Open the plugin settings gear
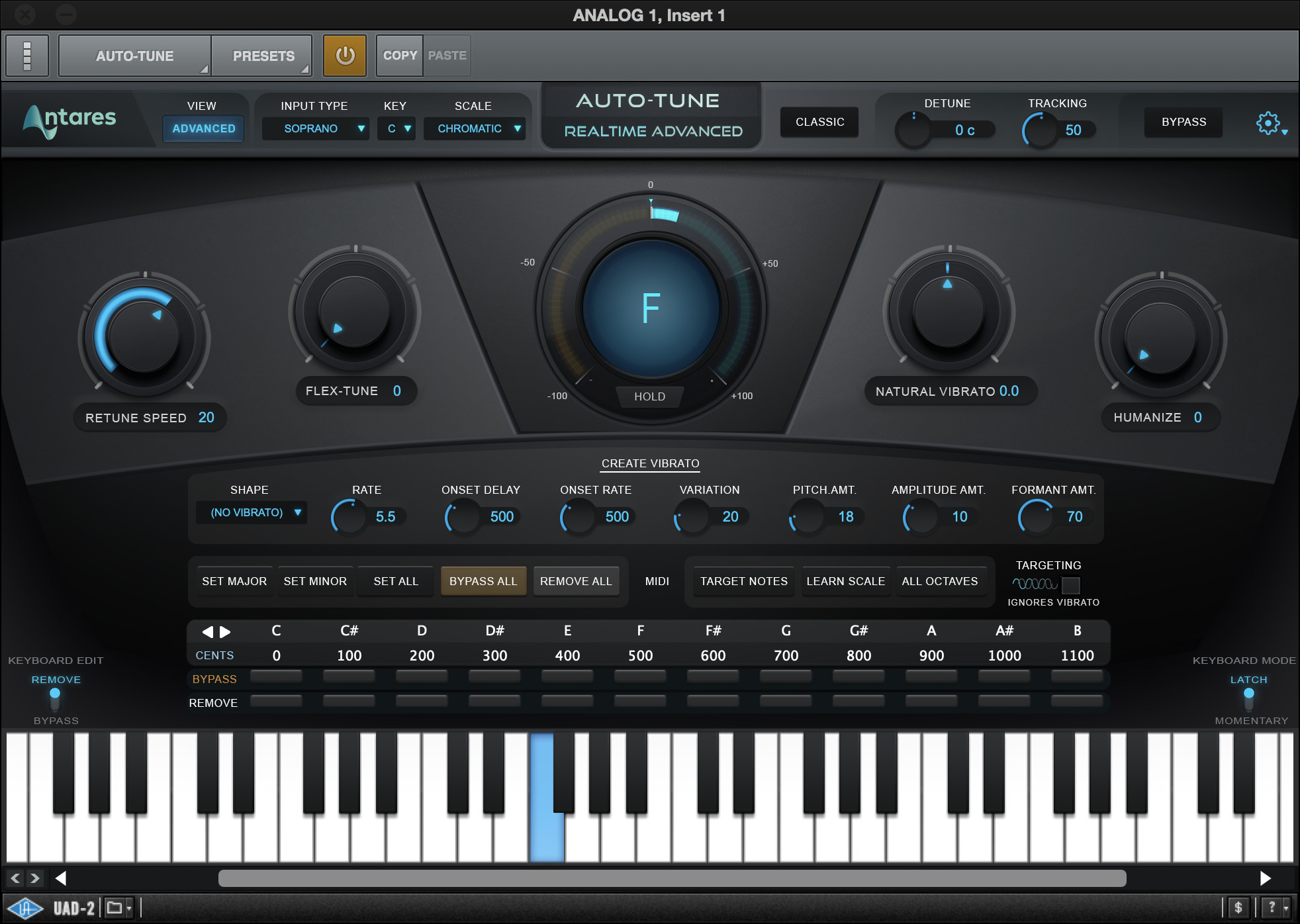This screenshot has height=924, width=1300. click(x=1268, y=123)
